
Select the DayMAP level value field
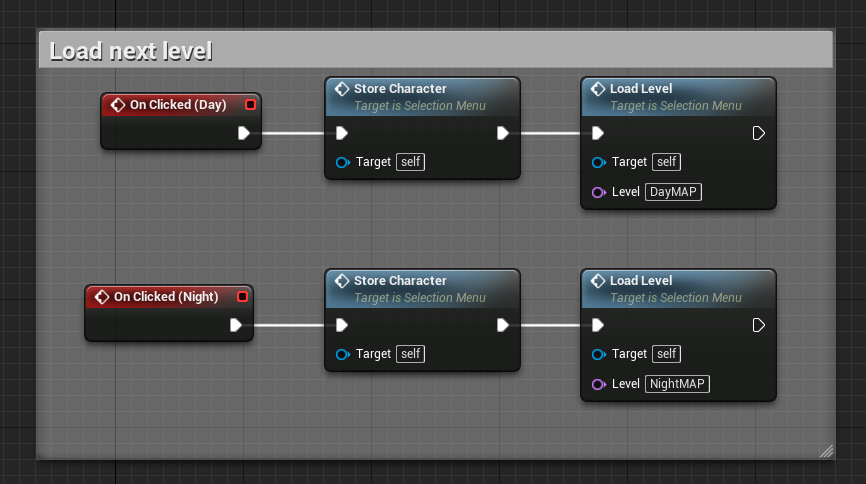[673, 192]
